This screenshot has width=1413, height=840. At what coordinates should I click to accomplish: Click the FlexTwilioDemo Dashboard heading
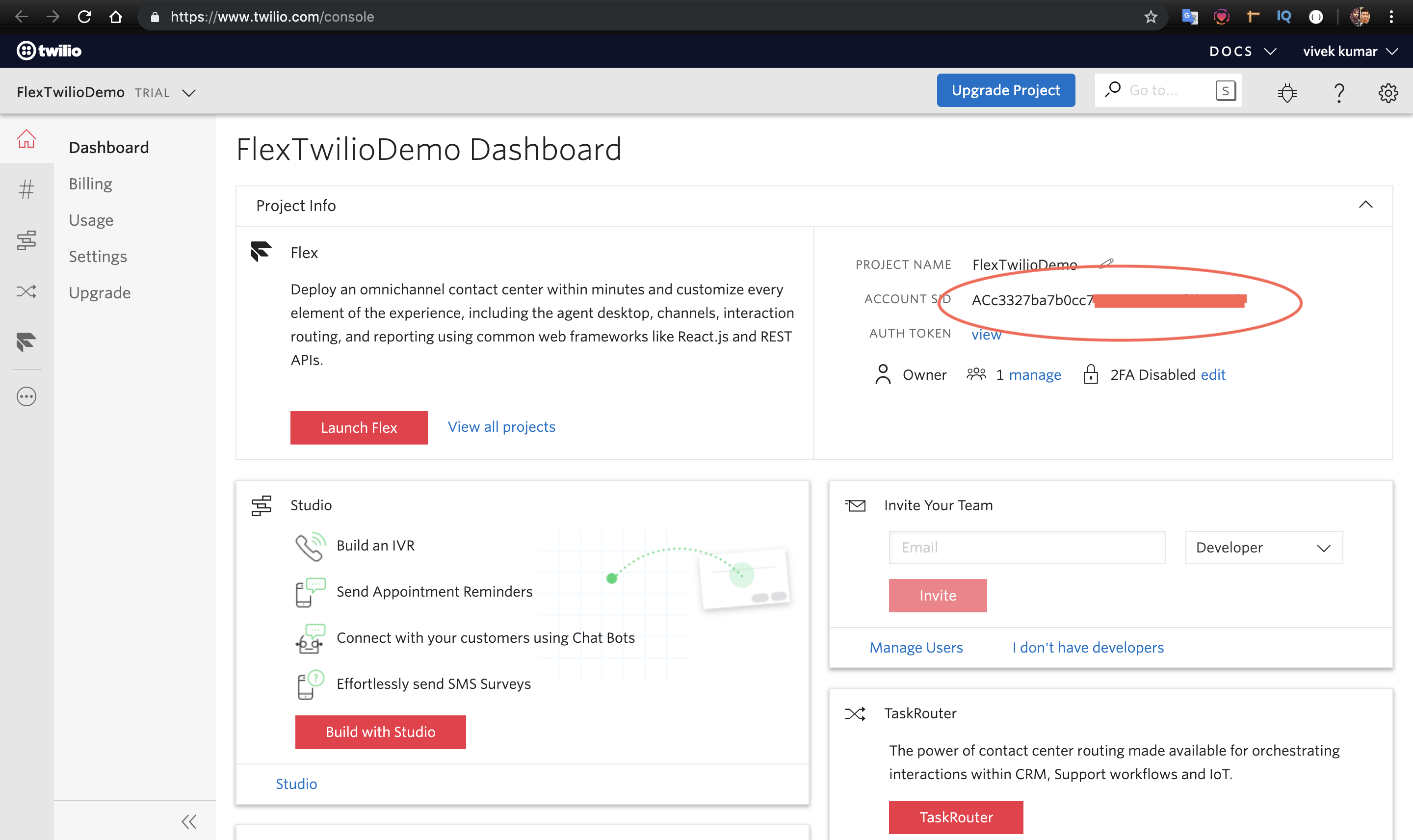click(x=428, y=150)
